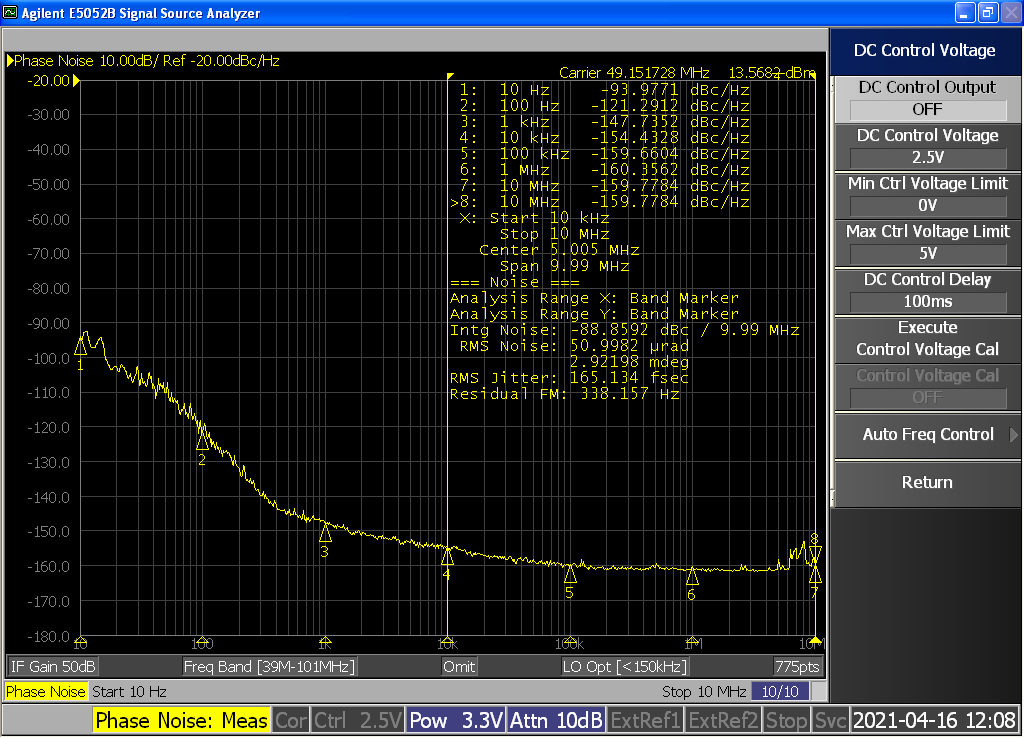Click IF Gain 50dB status field
Image resolution: width=1024 pixels, height=738 pixels.
53,667
